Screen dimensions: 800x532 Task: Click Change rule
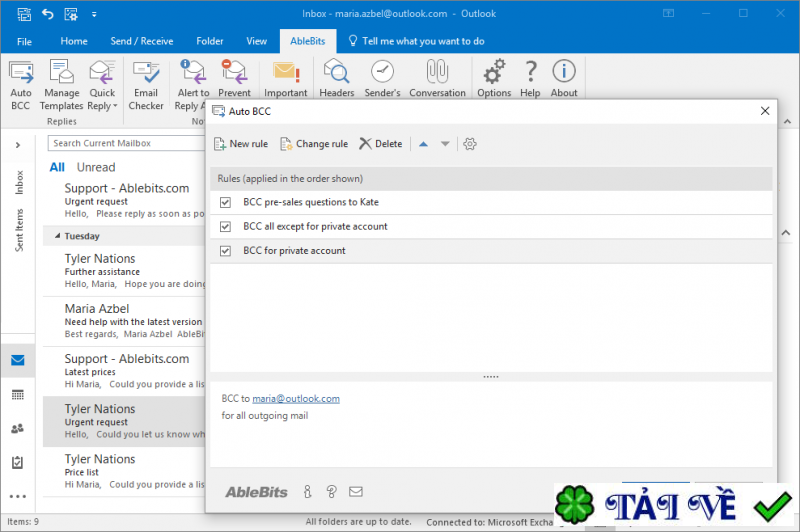314,144
